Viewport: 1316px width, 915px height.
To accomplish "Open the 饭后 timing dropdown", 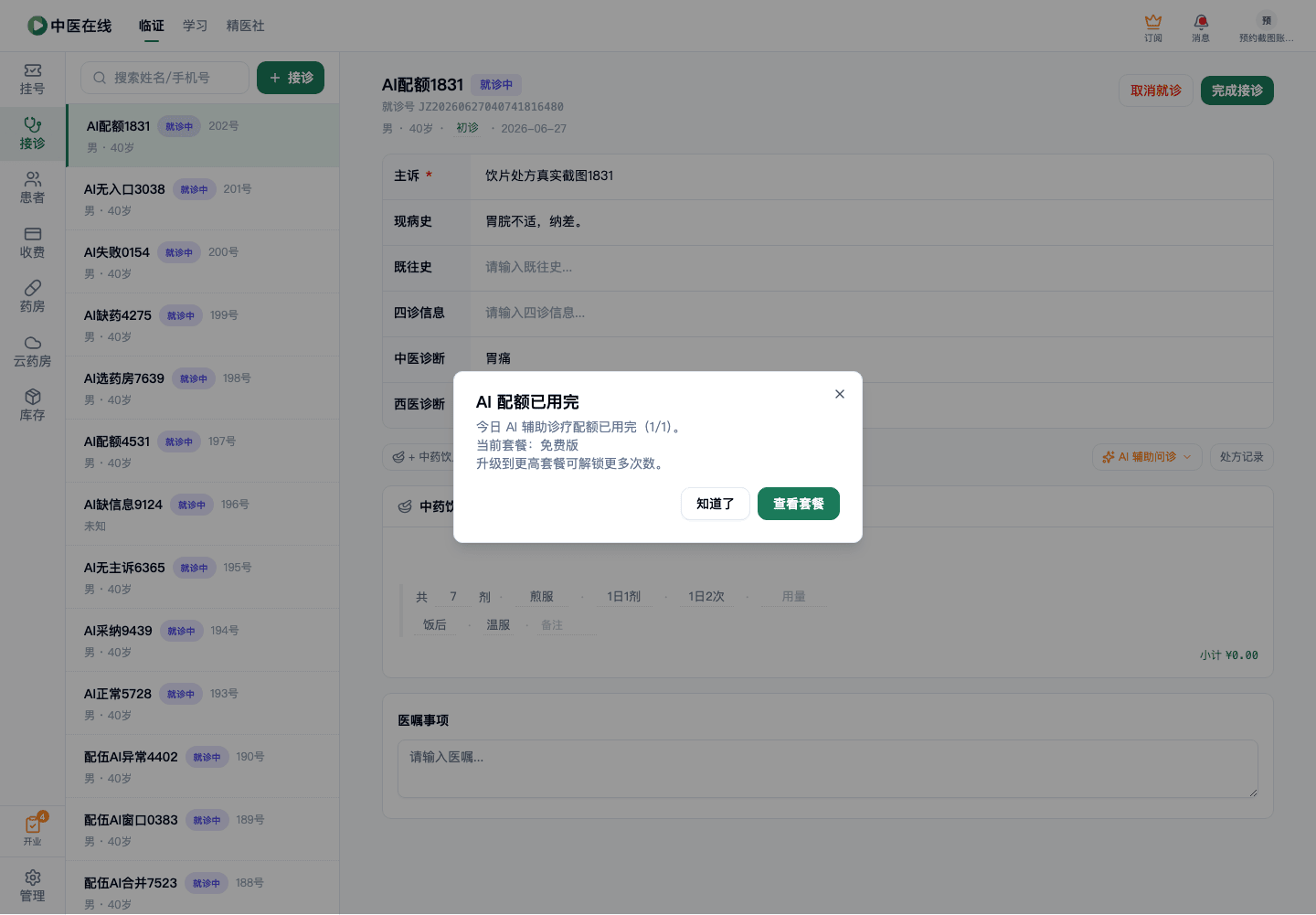I will [435, 625].
